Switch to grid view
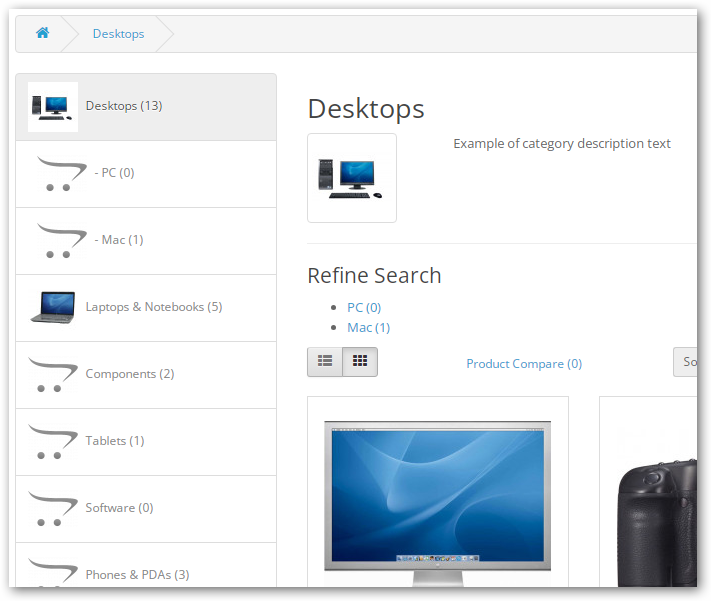Image resolution: width=711 pixels, height=601 pixels. coord(360,362)
